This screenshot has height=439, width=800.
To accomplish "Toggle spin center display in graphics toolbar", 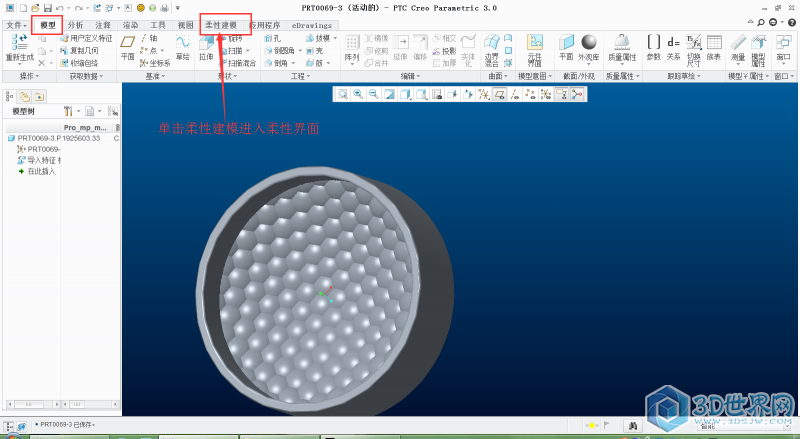I will pyautogui.click(x=577, y=94).
